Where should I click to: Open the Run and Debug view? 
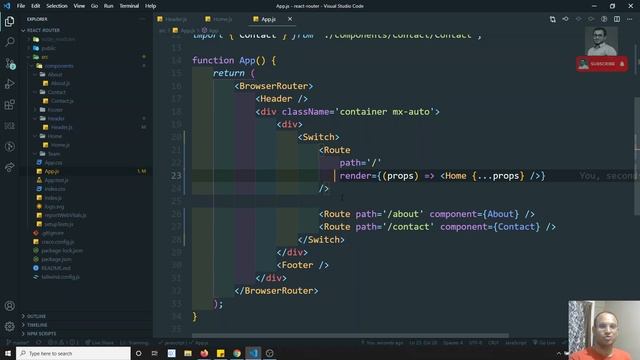[x=9, y=84]
